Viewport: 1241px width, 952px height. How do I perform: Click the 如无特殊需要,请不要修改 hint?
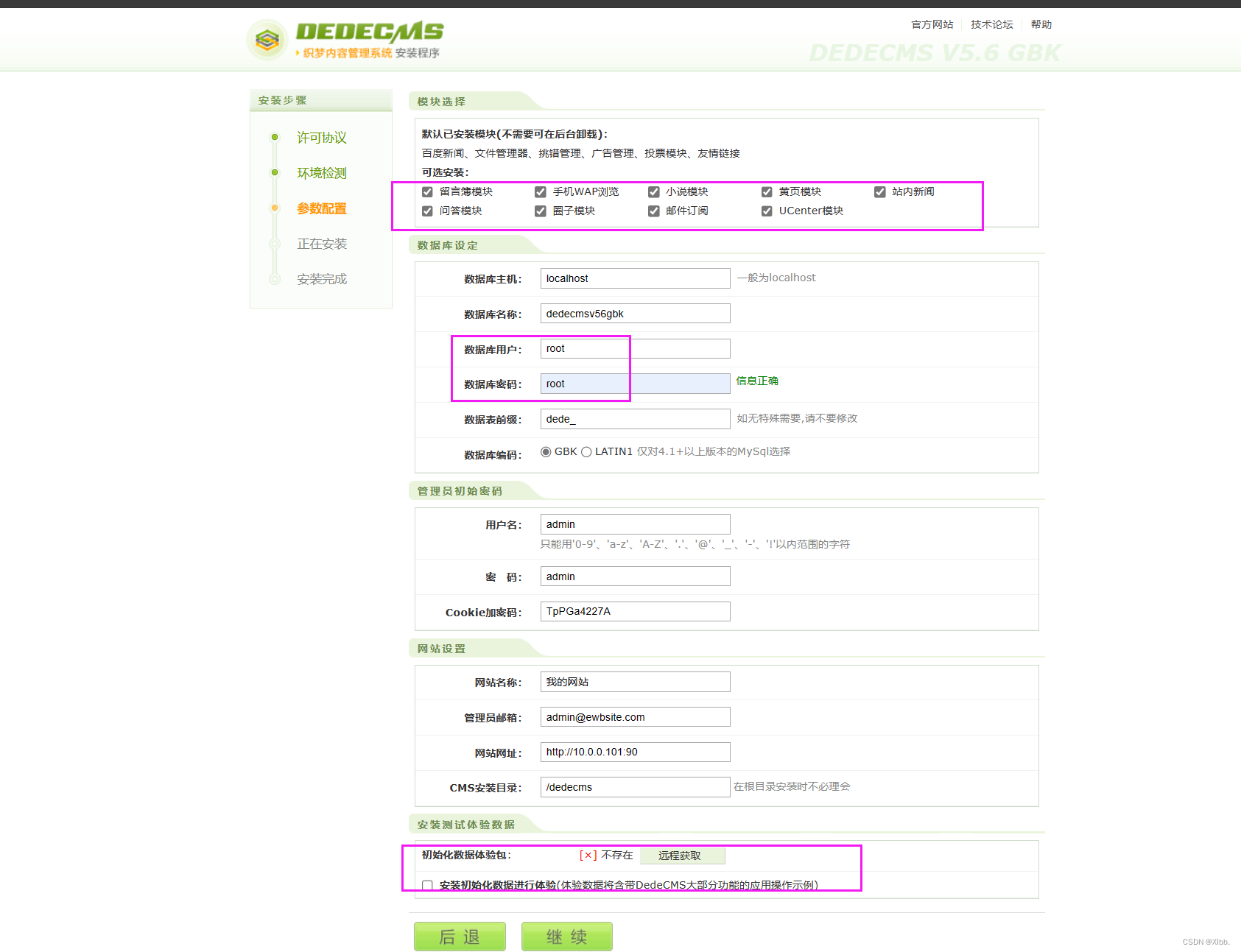pyautogui.click(x=797, y=418)
